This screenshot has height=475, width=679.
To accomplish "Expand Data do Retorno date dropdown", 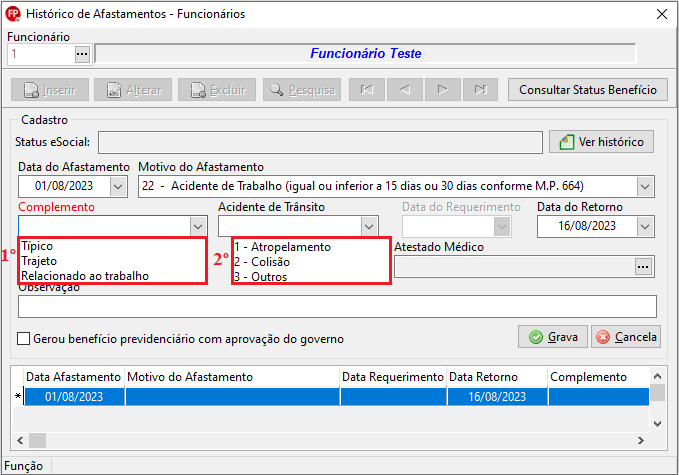I will 645,226.
